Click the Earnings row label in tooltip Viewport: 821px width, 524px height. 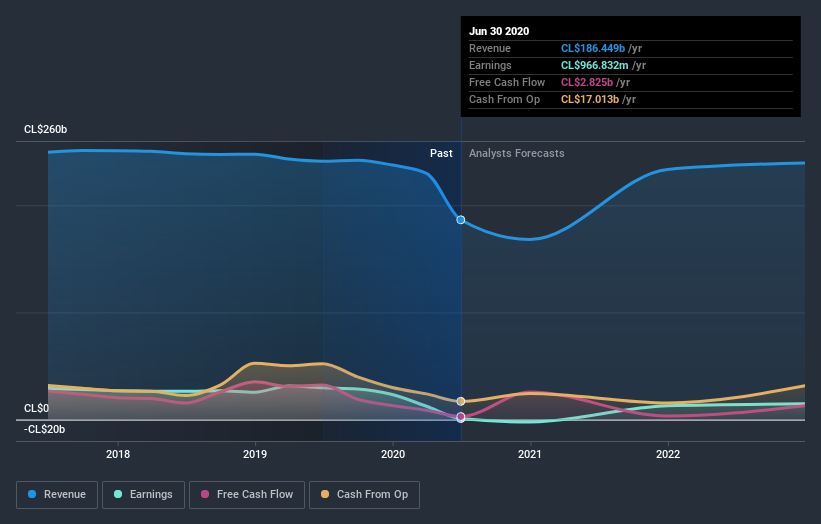coord(490,65)
